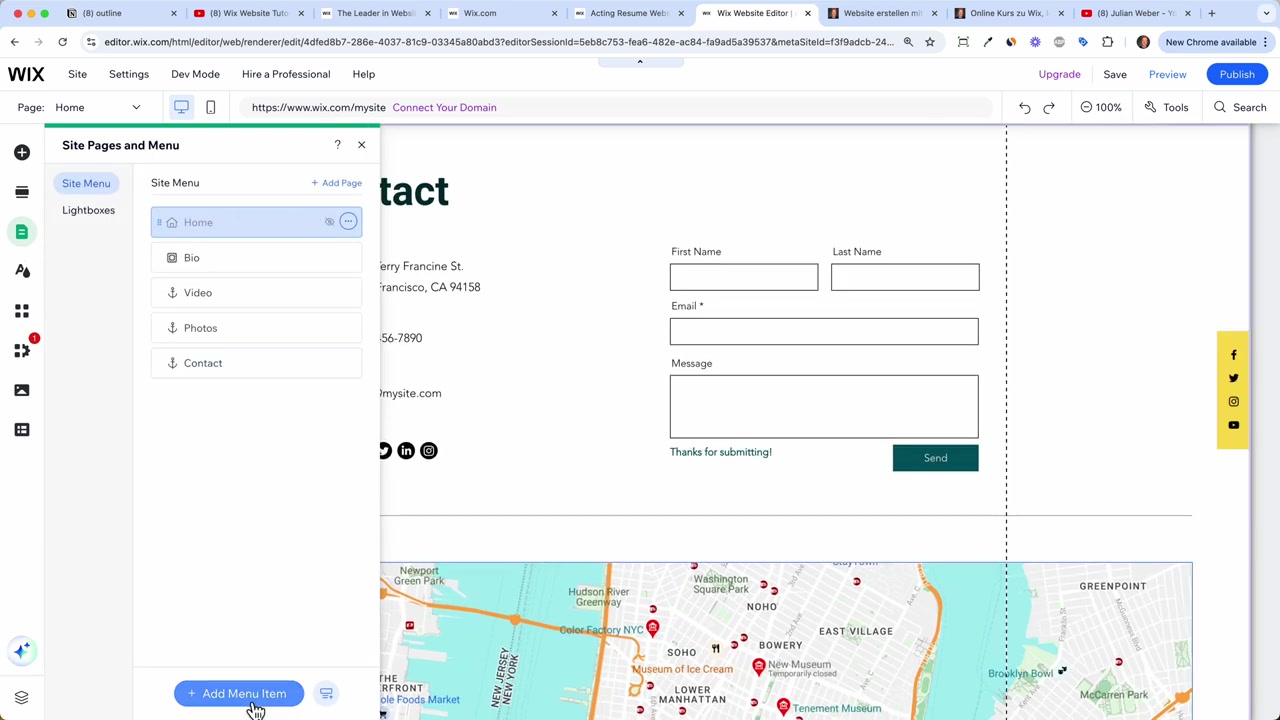1280x720 pixels.
Task: Click the Google Map on canvas
Action: pos(786,641)
